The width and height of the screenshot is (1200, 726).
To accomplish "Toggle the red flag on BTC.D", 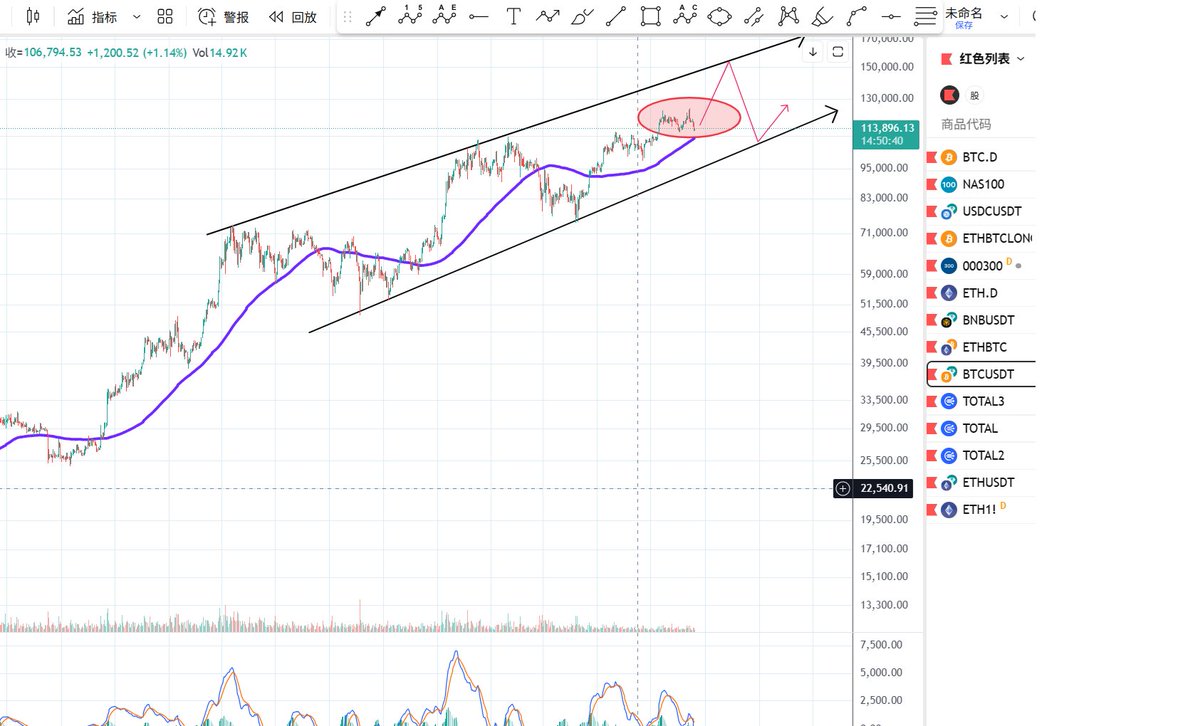I will 931,157.
